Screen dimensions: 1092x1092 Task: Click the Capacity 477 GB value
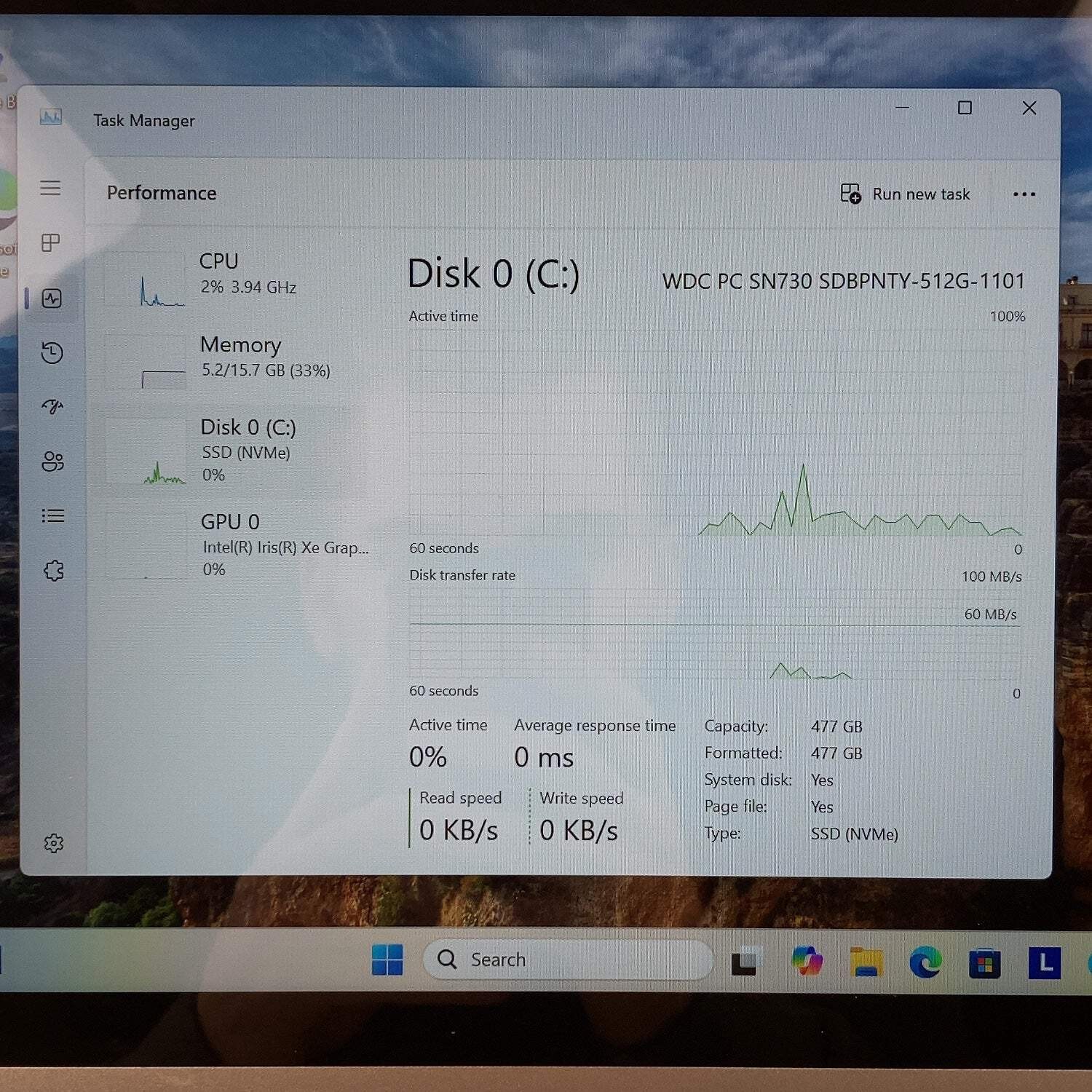[836, 727]
